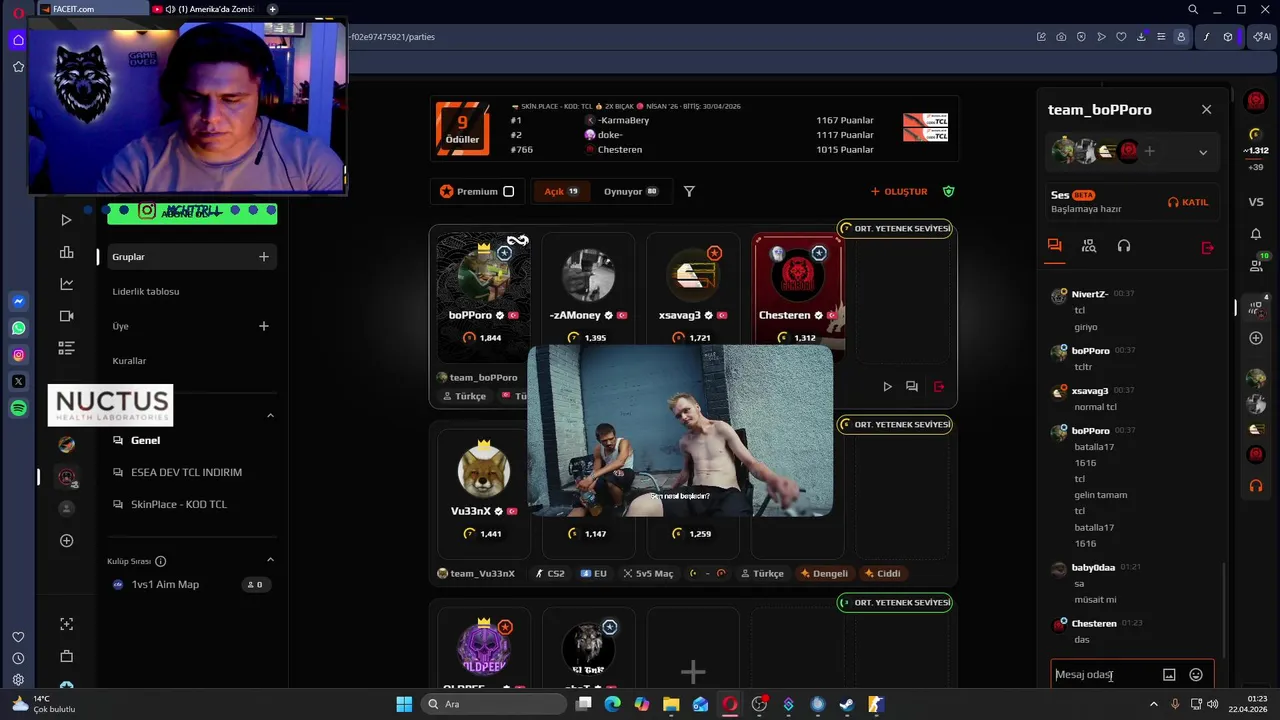Add a group with Gruplar plus icon
The height and width of the screenshot is (720, 1280).
[x=264, y=257]
